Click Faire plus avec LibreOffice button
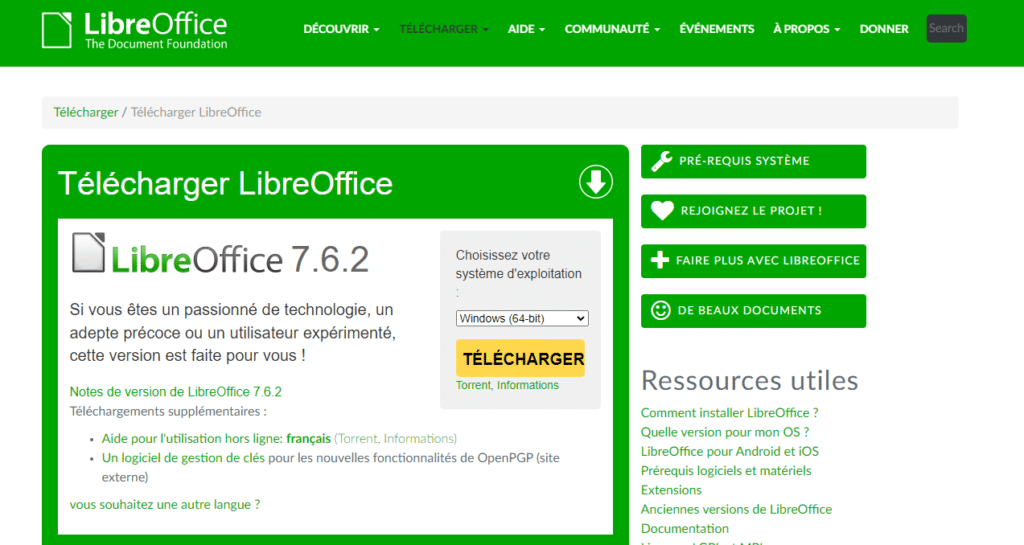The image size is (1024, 545). pos(754,261)
